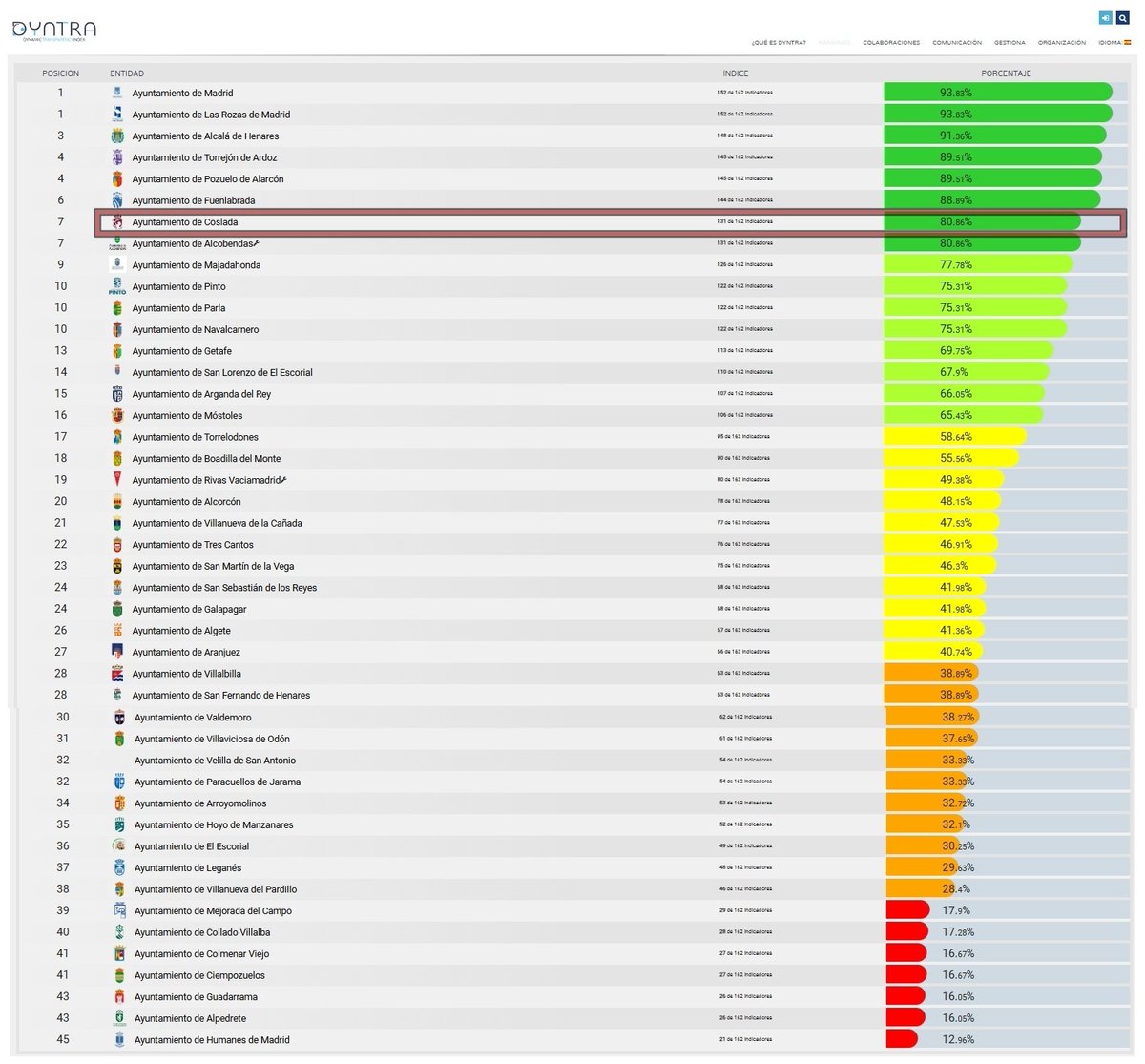Click the index text for Fuenlabrada row
Screen dimensions: 1145x1064
745,200
